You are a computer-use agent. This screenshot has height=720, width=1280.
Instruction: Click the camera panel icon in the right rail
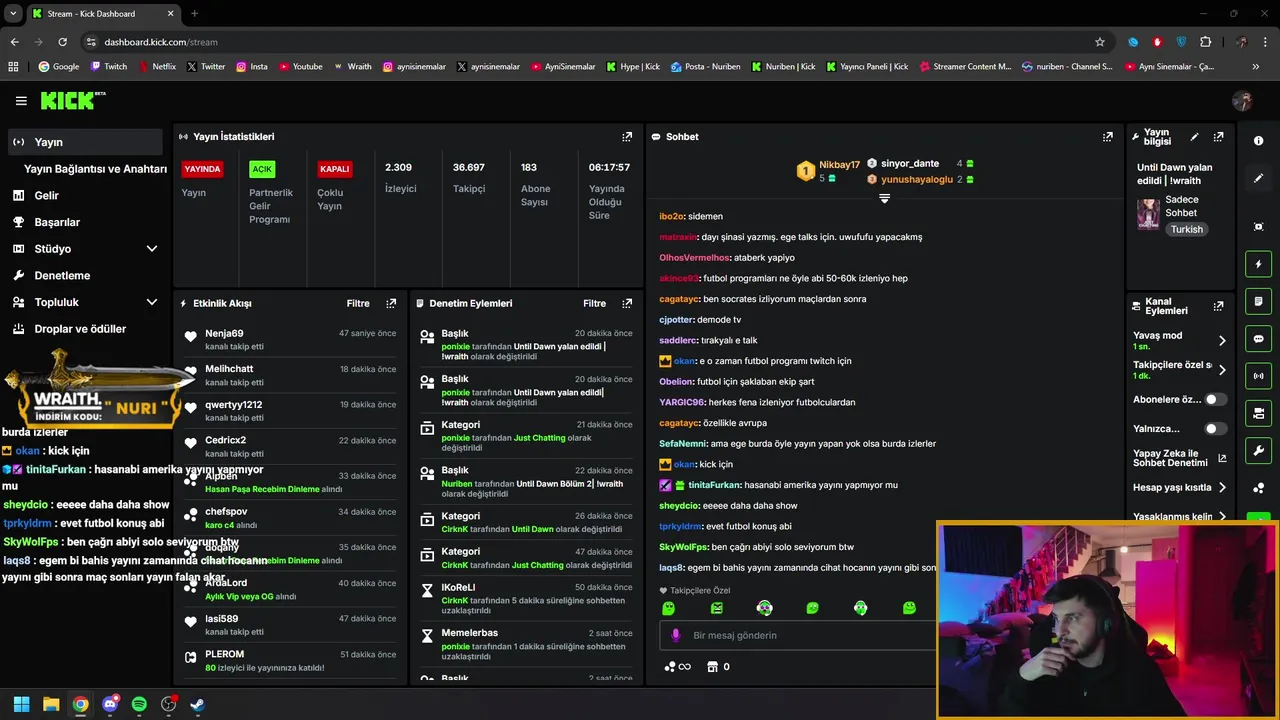(x=1258, y=413)
